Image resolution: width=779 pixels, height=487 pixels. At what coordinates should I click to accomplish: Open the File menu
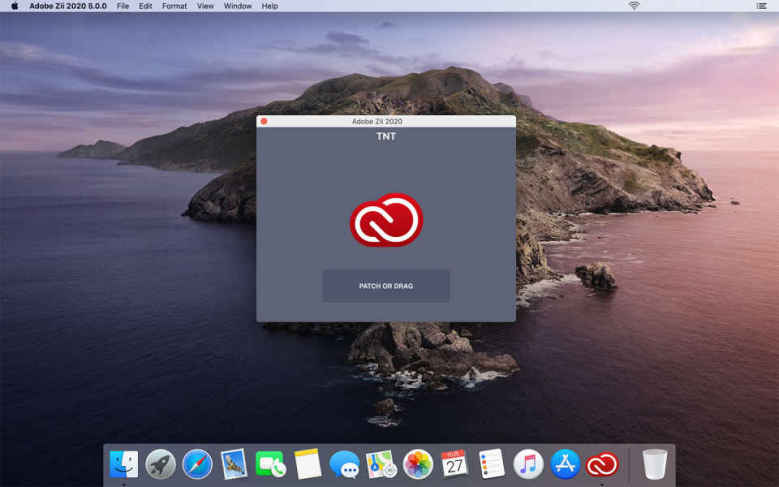123,6
